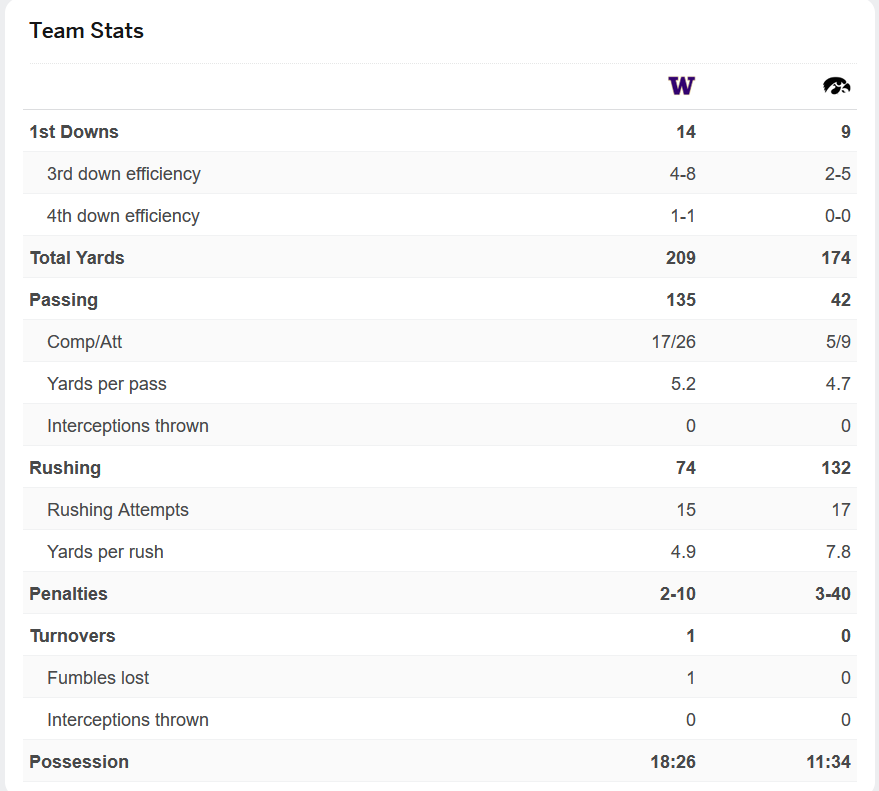The height and width of the screenshot is (791, 879).
Task: Click the 4th down efficiency label
Action: 123,216
